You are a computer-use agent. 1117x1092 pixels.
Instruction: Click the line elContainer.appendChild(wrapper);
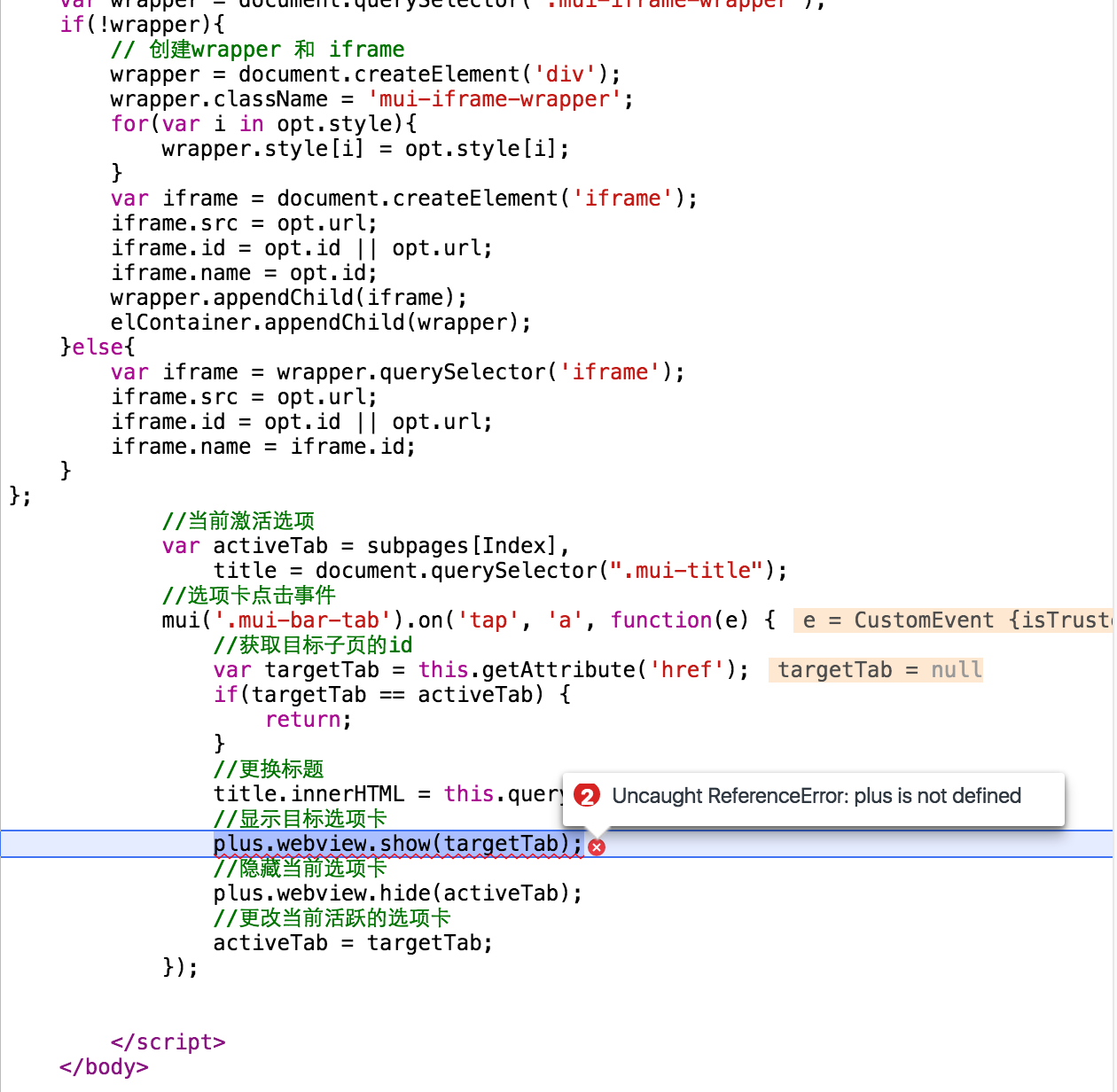[321, 323]
